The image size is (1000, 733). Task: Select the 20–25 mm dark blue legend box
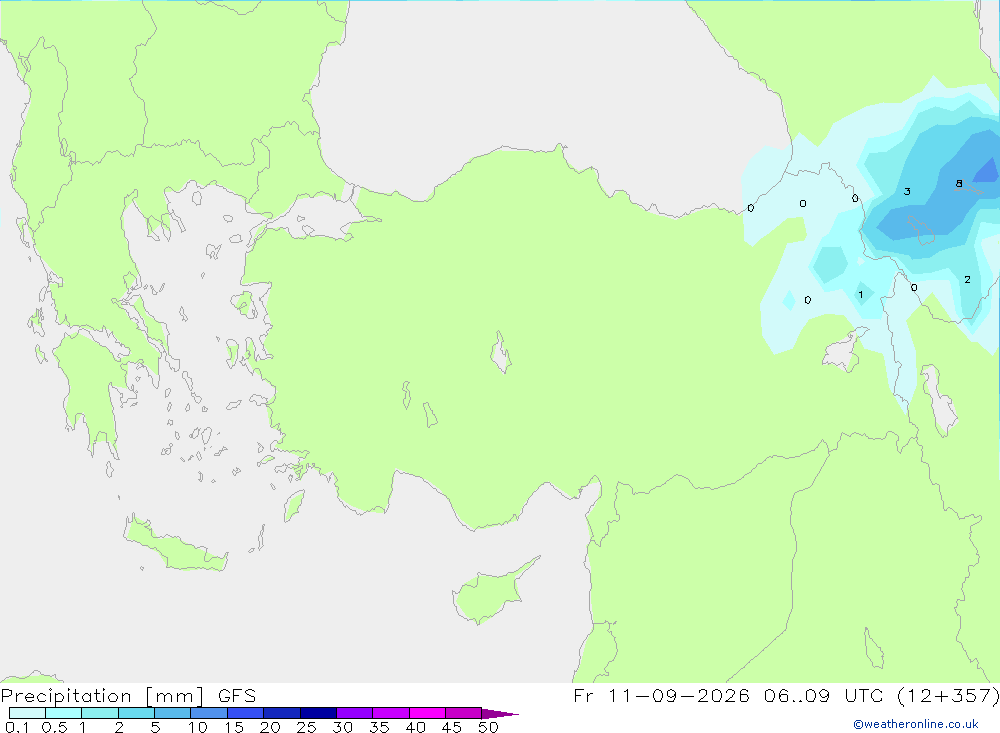(x=282, y=713)
